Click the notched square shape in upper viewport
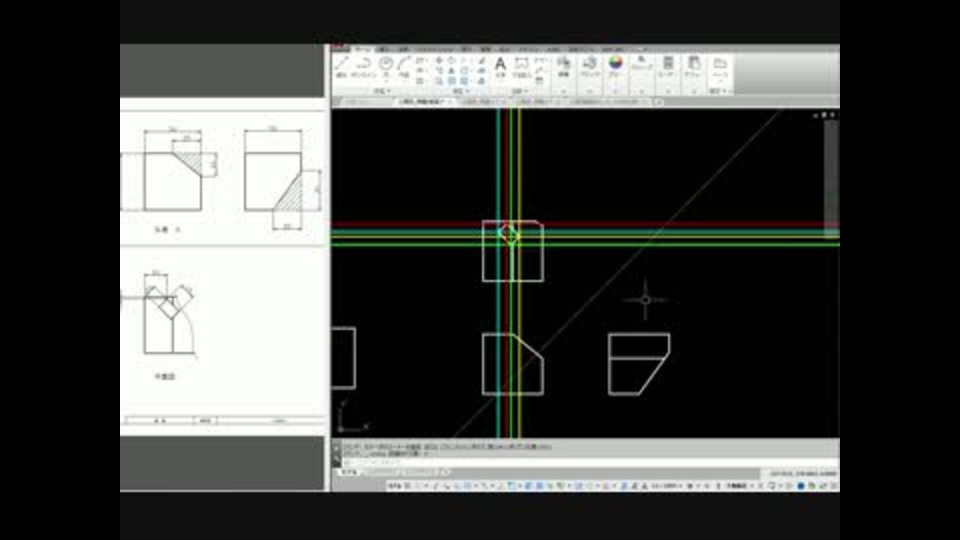This screenshot has width=960, height=540. (512, 251)
